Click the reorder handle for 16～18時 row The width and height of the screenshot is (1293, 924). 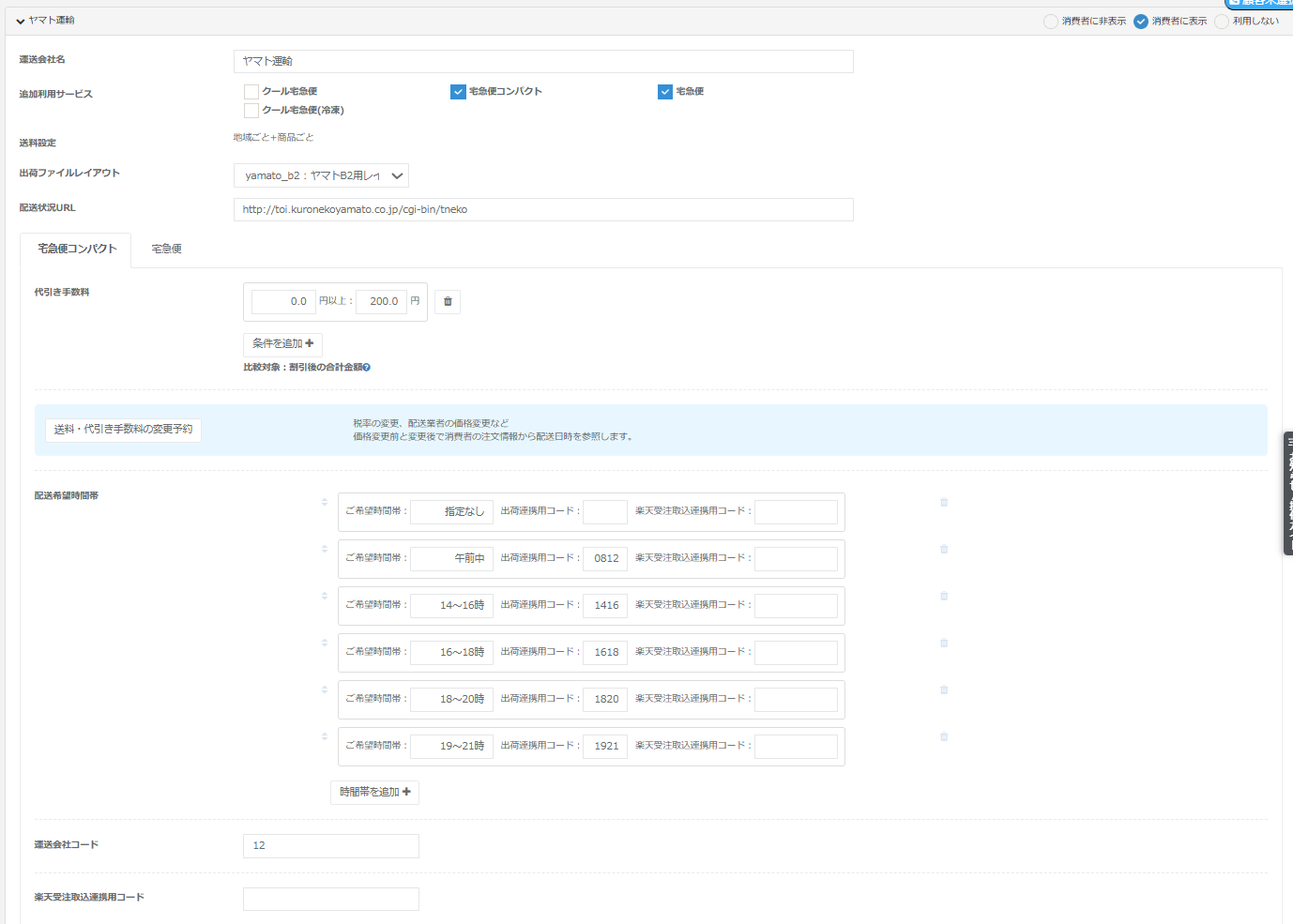(325, 644)
